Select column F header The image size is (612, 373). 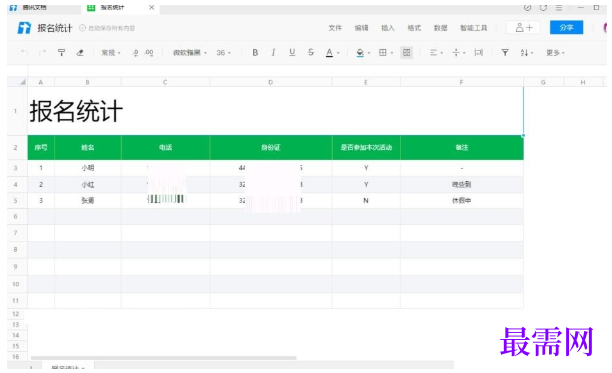pyautogui.click(x=462, y=82)
